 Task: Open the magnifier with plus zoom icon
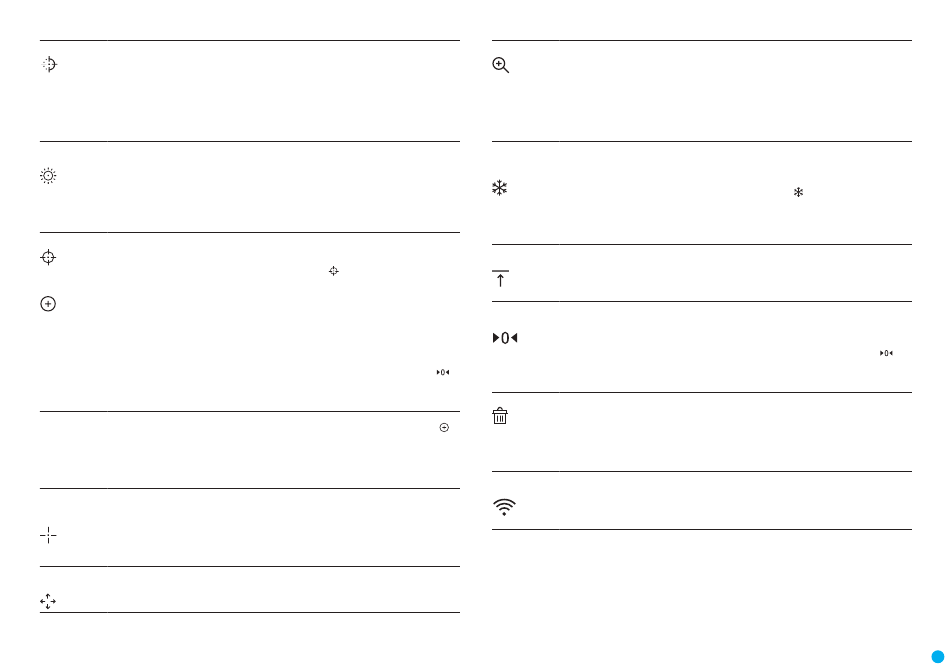(x=500, y=65)
